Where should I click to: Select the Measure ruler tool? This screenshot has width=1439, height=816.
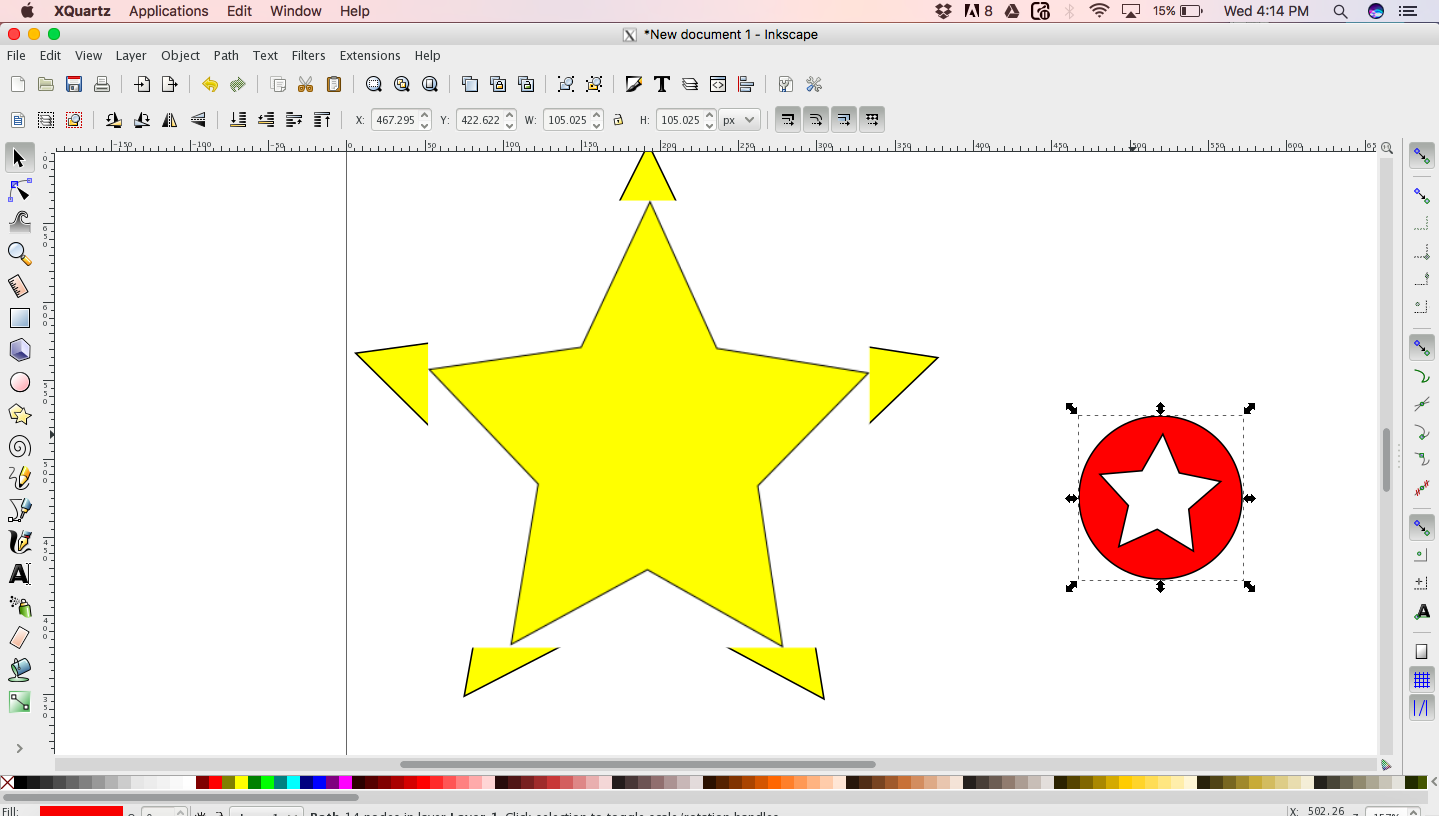(19, 286)
